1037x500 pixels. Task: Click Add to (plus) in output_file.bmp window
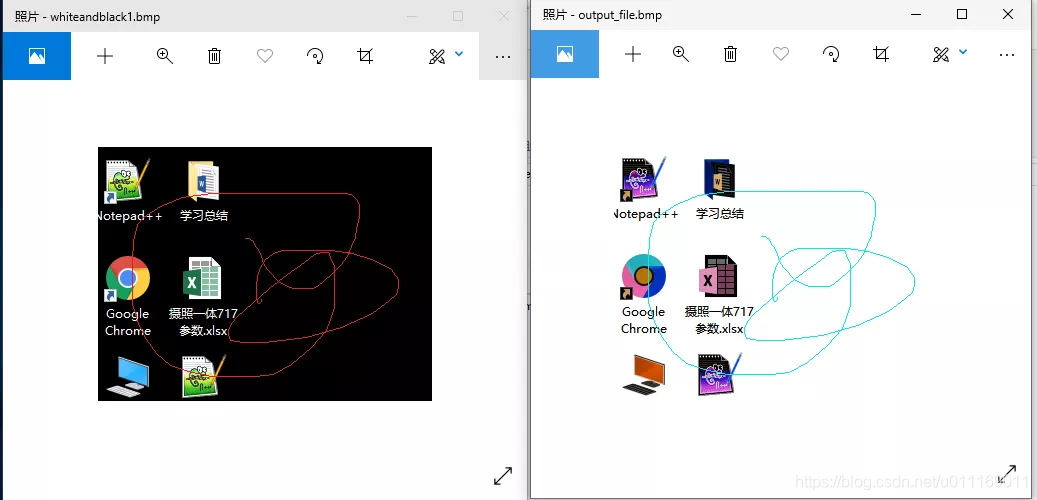633,54
